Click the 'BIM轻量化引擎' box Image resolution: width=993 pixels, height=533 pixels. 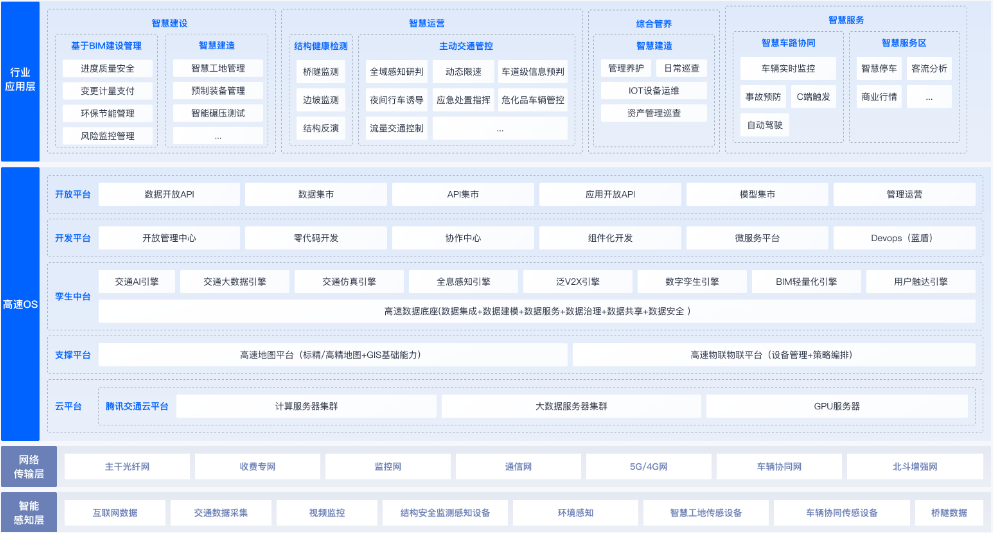(806, 282)
